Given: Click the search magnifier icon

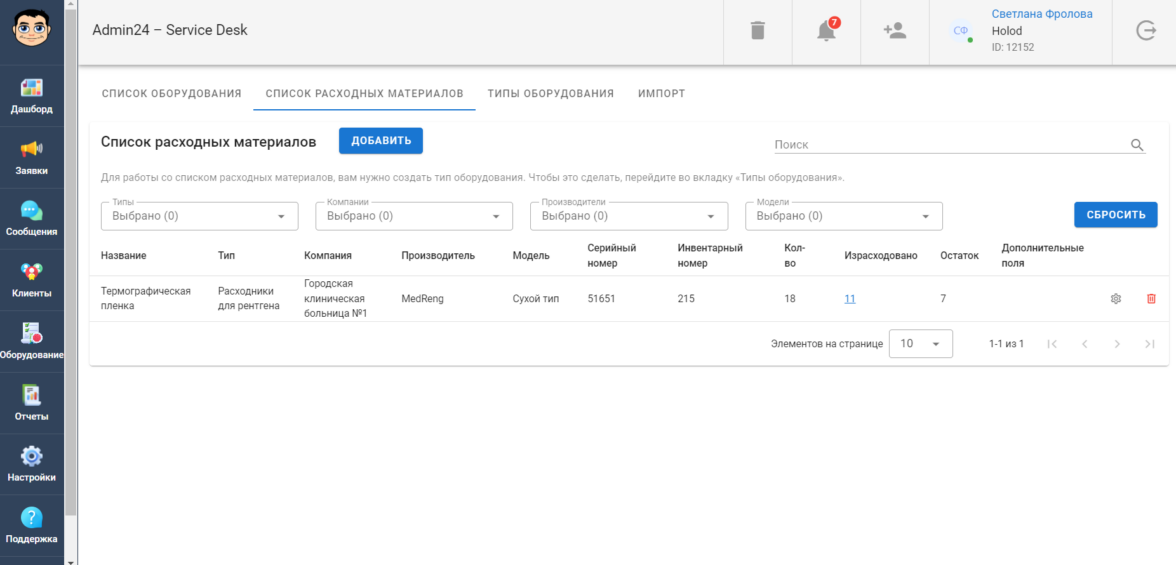Looking at the screenshot, I should point(1136,145).
